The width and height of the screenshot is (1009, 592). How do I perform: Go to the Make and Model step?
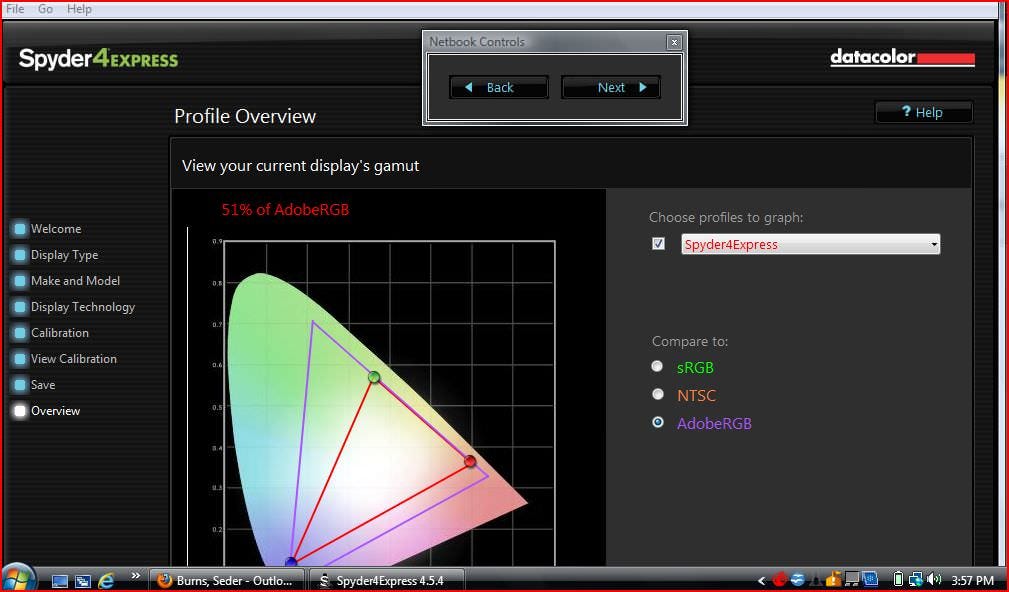click(x=75, y=281)
